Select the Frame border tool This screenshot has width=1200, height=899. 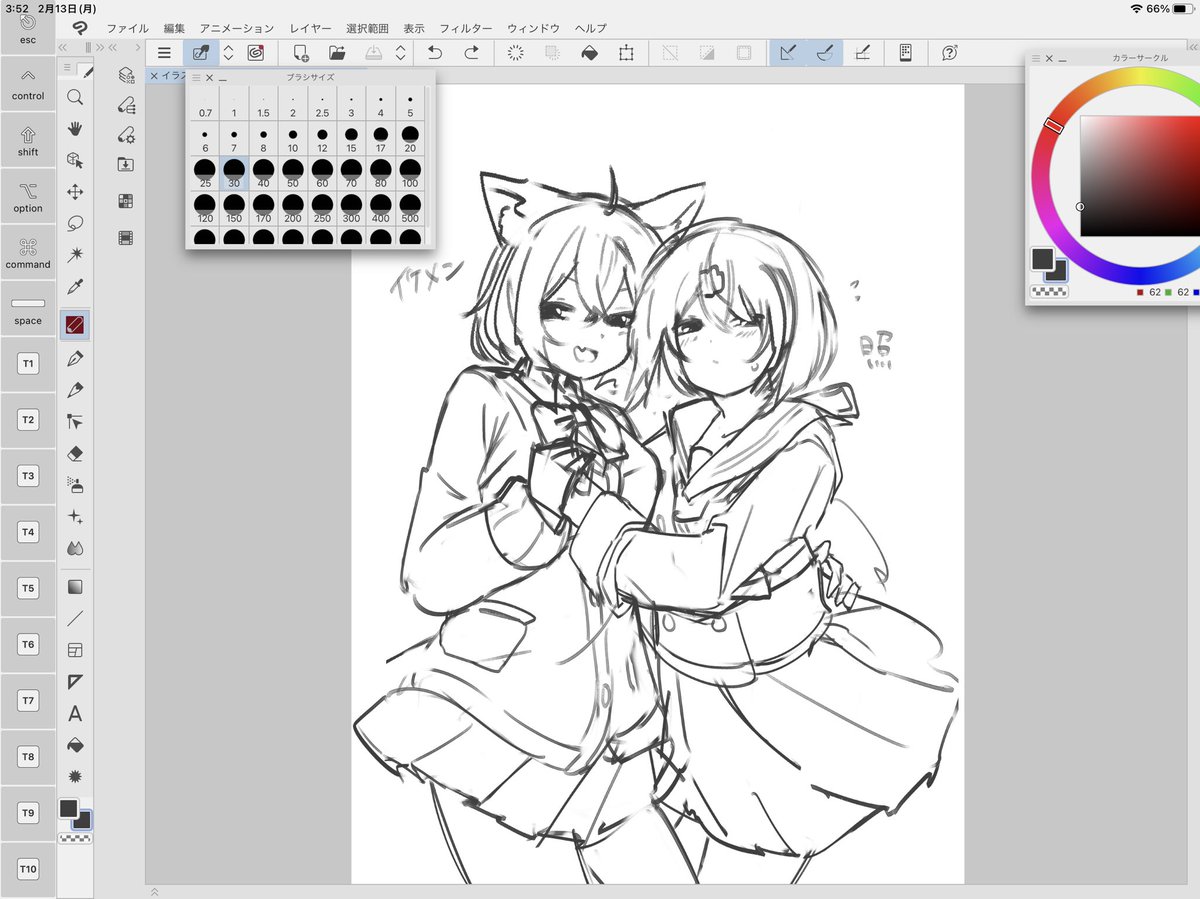coord(75,651)
